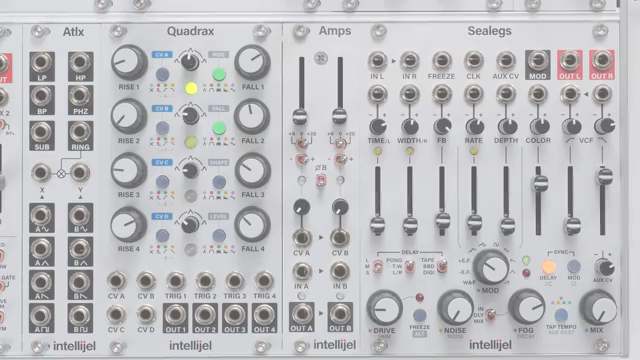Click the TRIG 4 jack on Quadrax

264,281
